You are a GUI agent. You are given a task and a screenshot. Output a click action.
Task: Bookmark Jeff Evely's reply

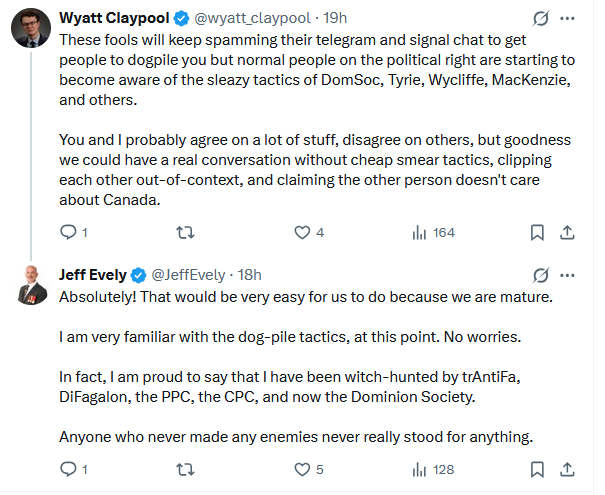click(537, 469)
